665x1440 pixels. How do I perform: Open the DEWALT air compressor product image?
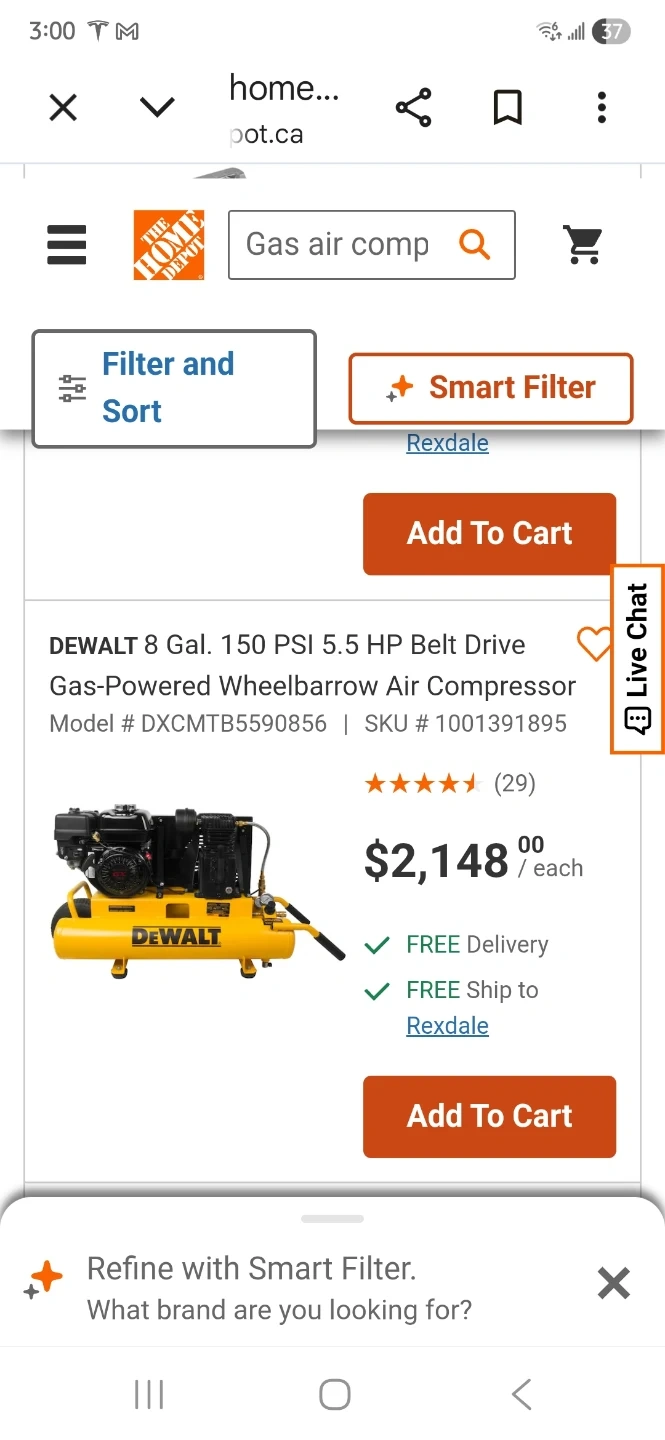click(198, 890)
